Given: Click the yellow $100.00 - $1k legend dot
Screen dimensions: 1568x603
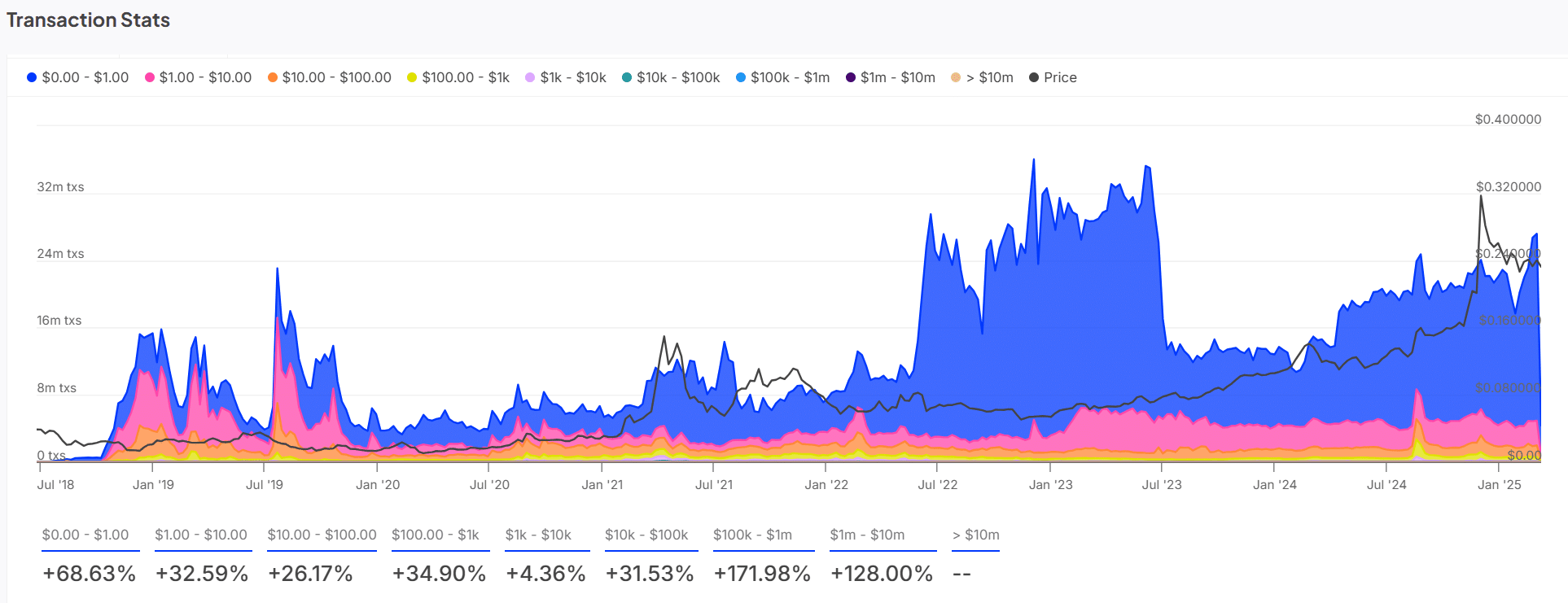Looking at the screenshot, I should tap(412, 77).
